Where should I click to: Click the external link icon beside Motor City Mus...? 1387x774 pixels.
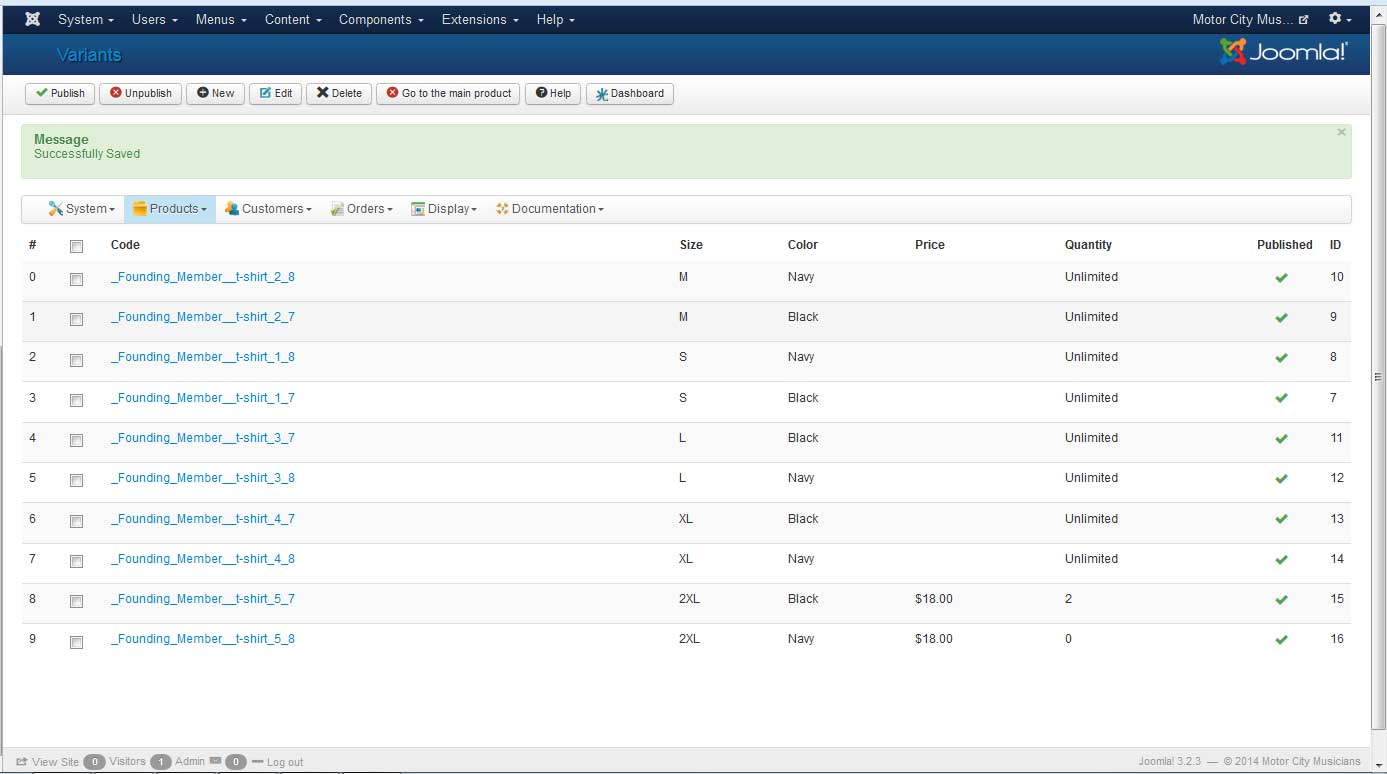[1304, 20]
